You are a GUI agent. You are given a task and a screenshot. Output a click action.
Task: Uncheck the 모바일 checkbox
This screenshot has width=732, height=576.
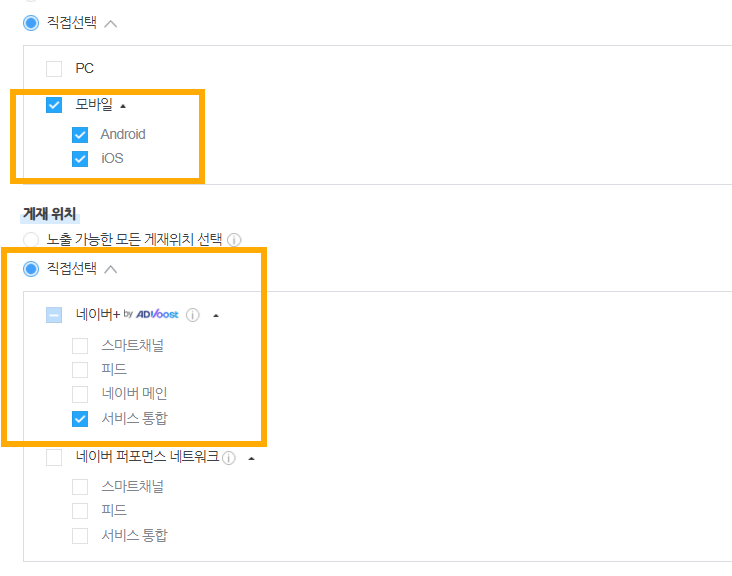tap(54, 105)
